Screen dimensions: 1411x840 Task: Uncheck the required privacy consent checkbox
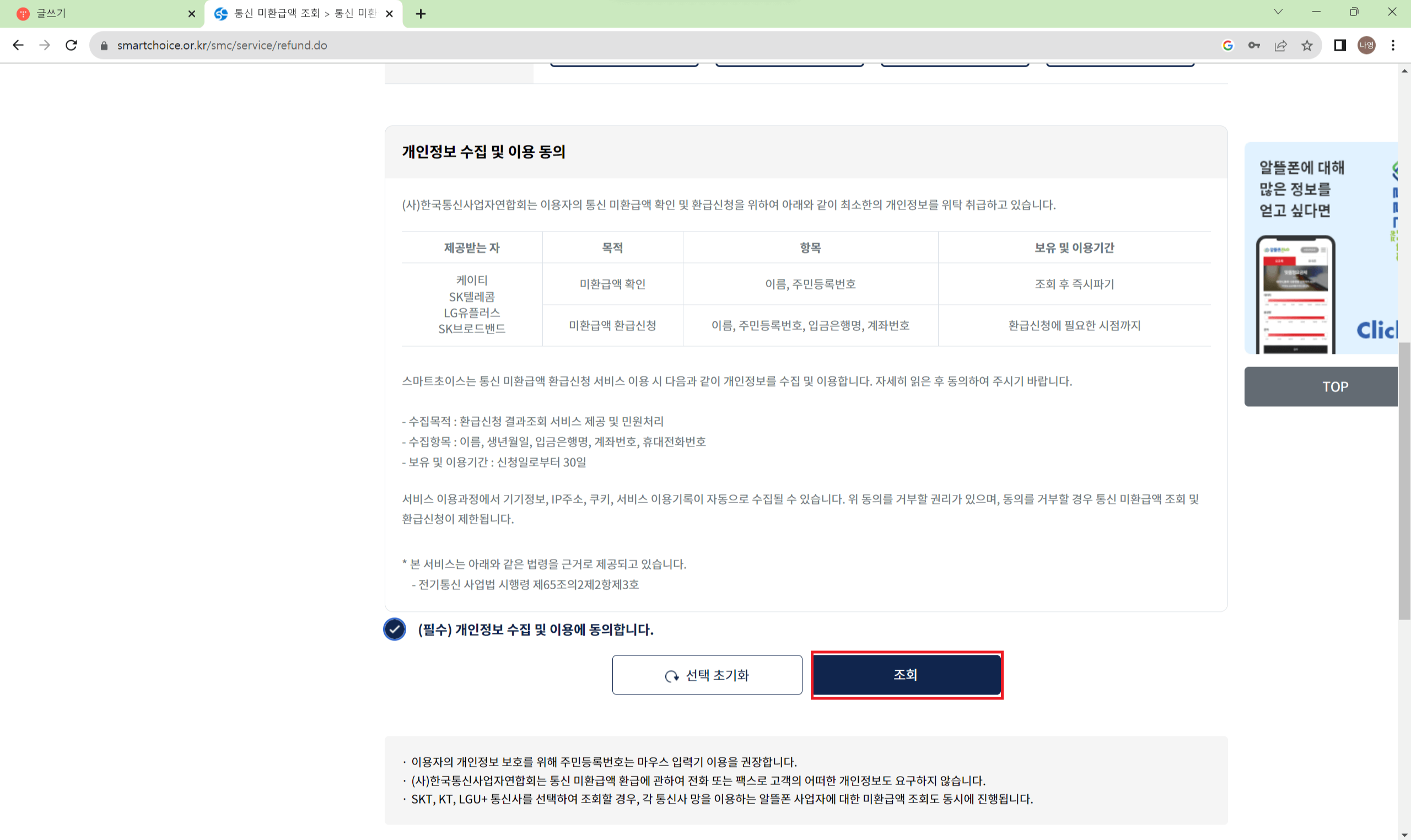pos(395,629)
